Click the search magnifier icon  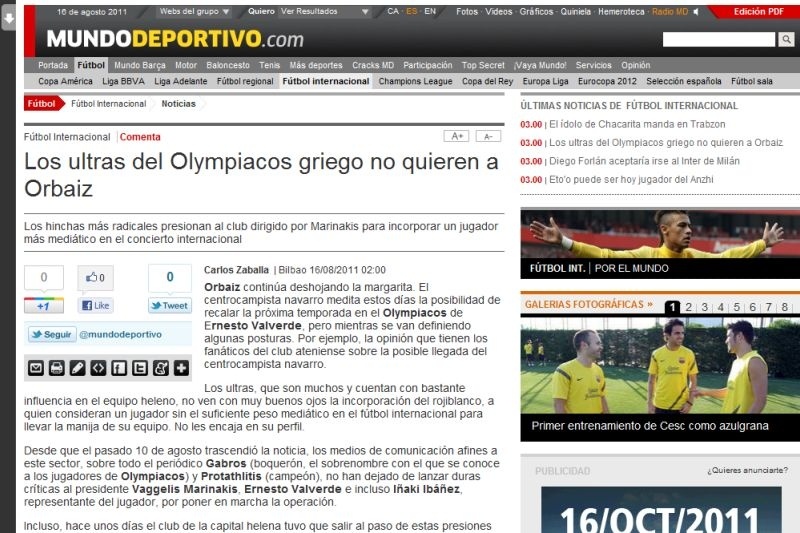(x=786, y=39)
